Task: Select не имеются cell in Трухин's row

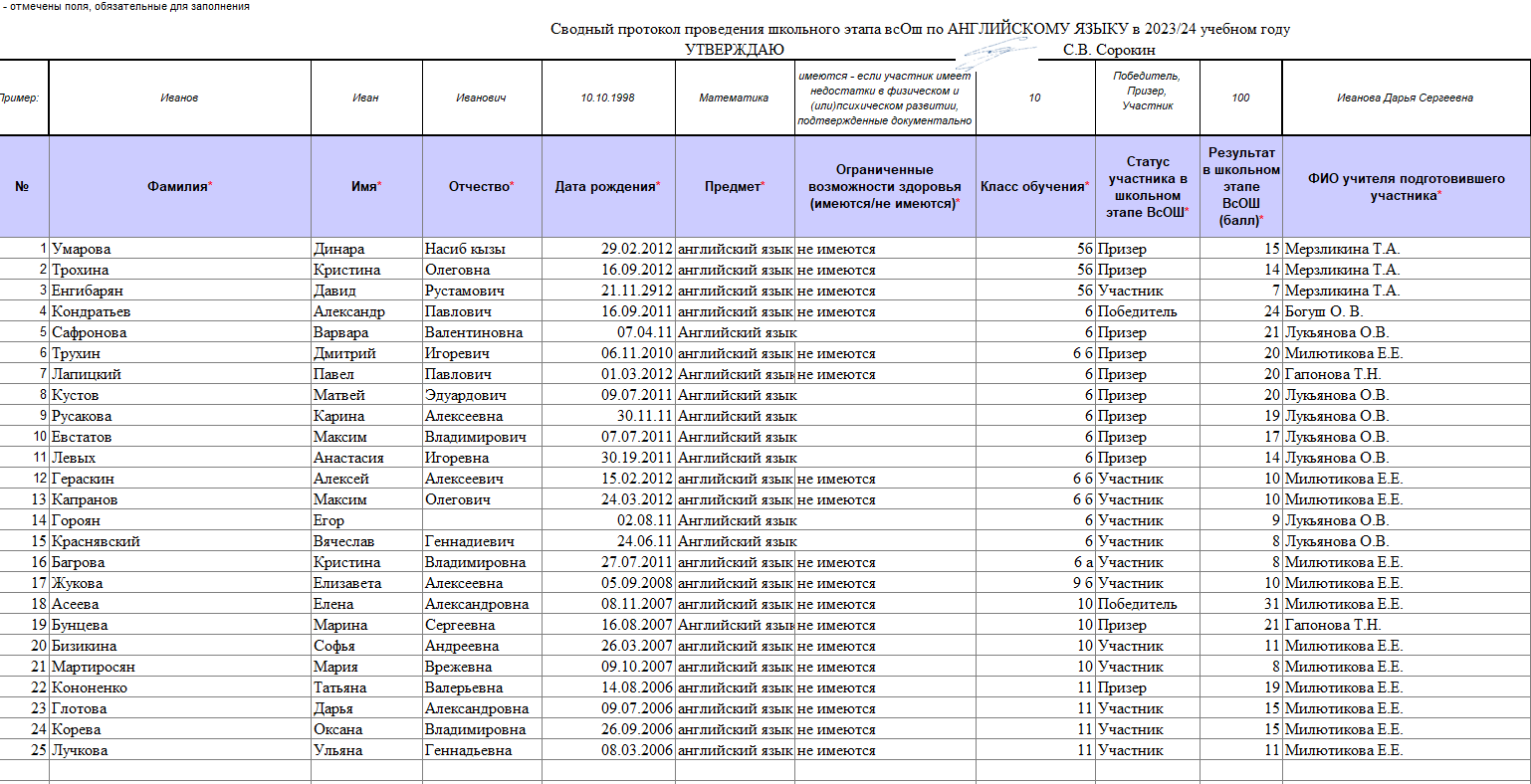Action: [x=885, y=353]
